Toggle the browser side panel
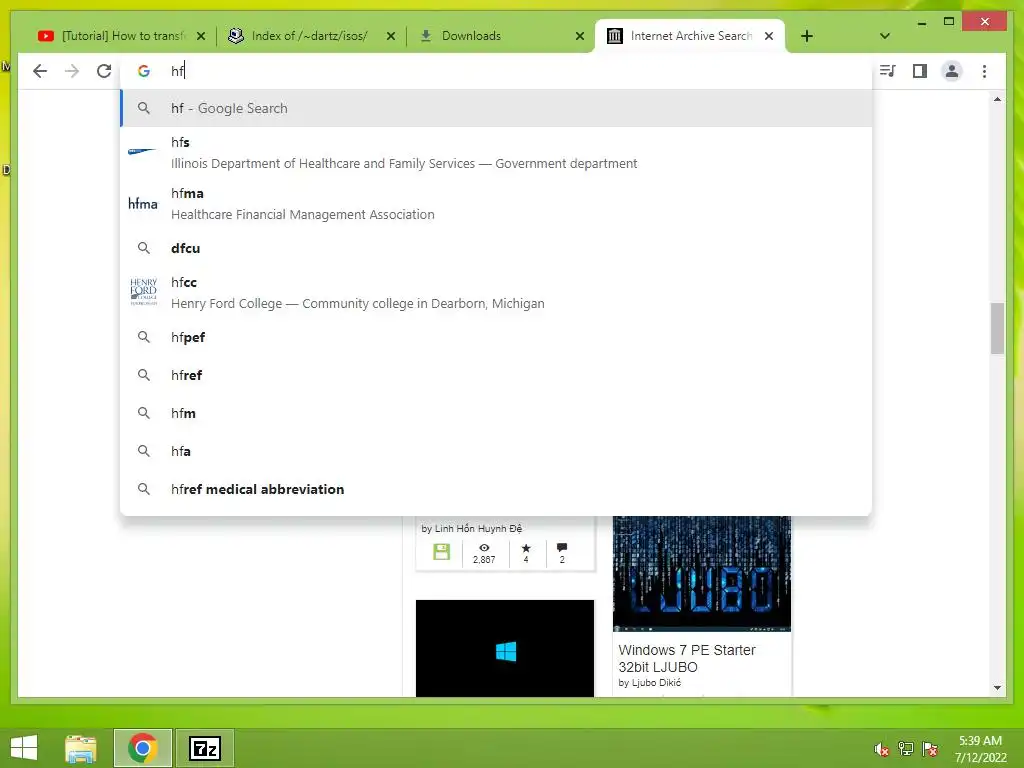The width and height of the screenshot is (1024, 768). (920, 71)
